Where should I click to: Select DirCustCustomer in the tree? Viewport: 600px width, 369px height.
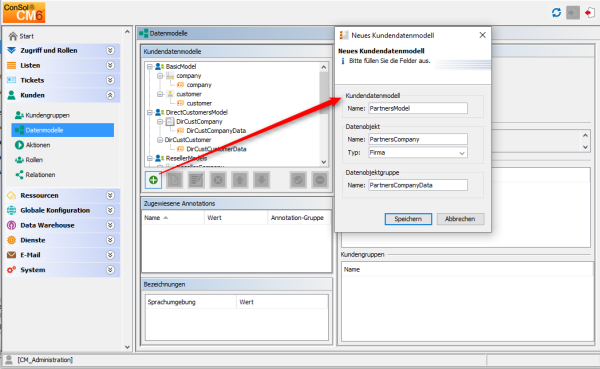pos(188,140)
